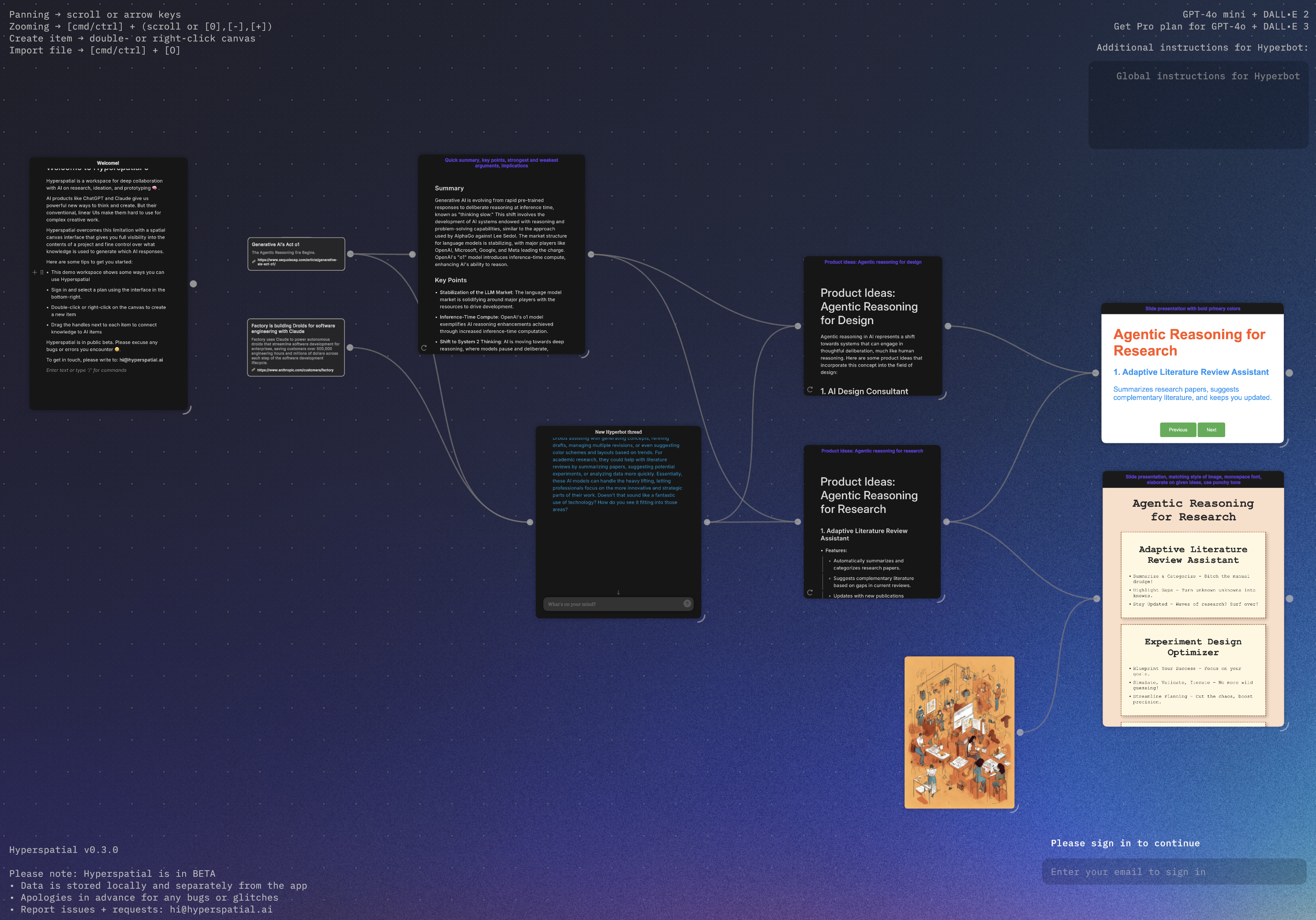The height and width of the screenshot is (920, 1316).
Task: Click link icon on Factory Droids card
Action: 253,370
